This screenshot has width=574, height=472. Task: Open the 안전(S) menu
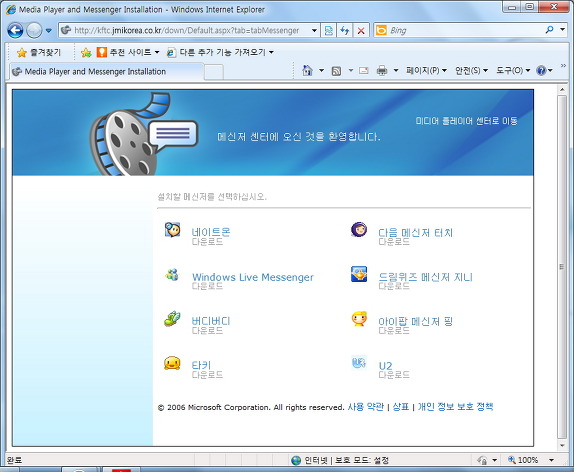(x=471, y=70)
